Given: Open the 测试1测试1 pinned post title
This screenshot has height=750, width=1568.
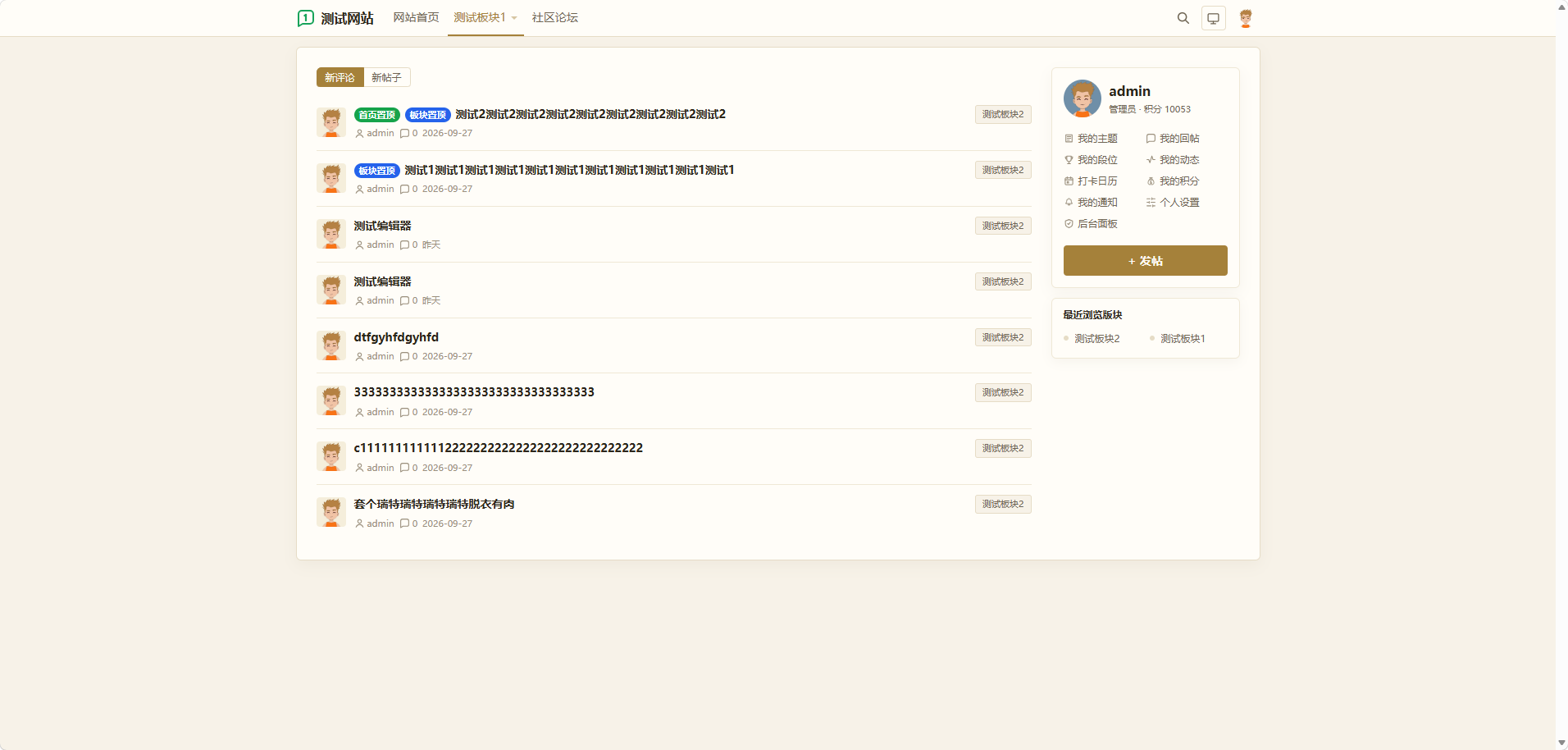Looking at the screenshot, I should coord(569,170).
